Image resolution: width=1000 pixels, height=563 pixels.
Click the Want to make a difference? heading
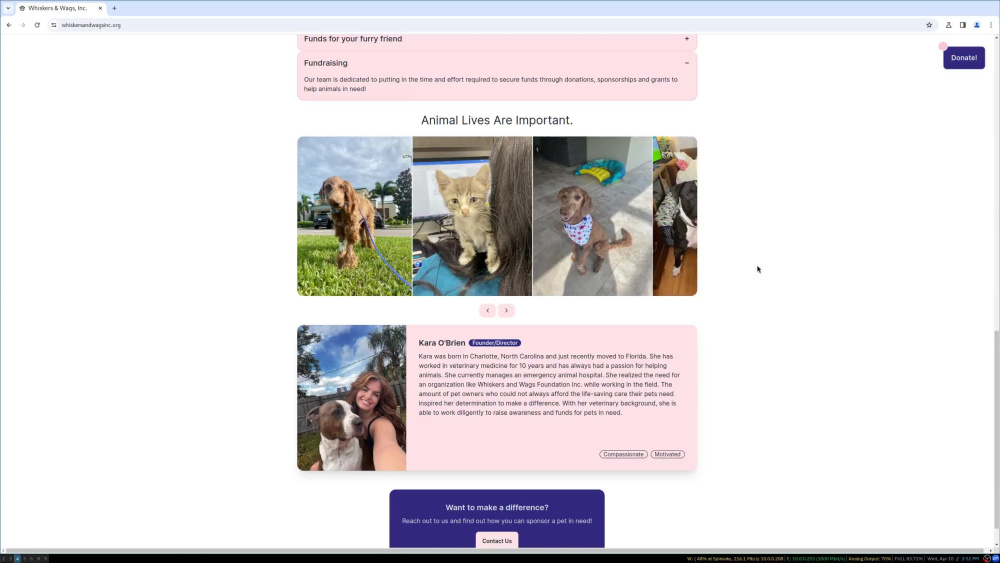click(497, 508)
